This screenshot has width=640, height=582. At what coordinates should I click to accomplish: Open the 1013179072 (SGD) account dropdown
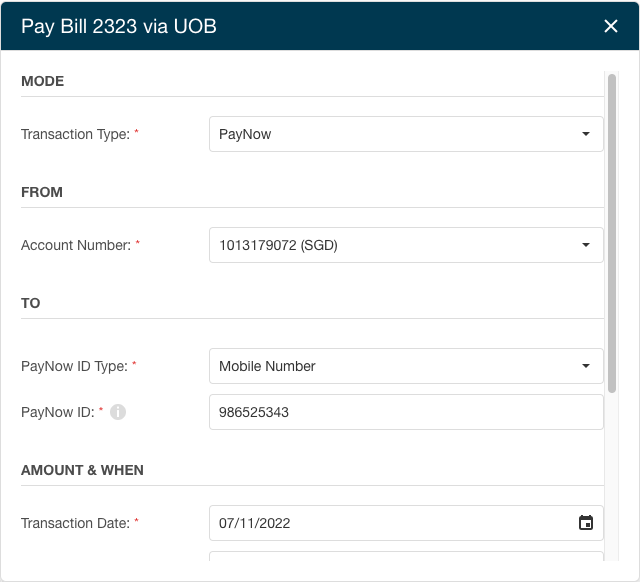pyautogui.click(x=406, y=245)
